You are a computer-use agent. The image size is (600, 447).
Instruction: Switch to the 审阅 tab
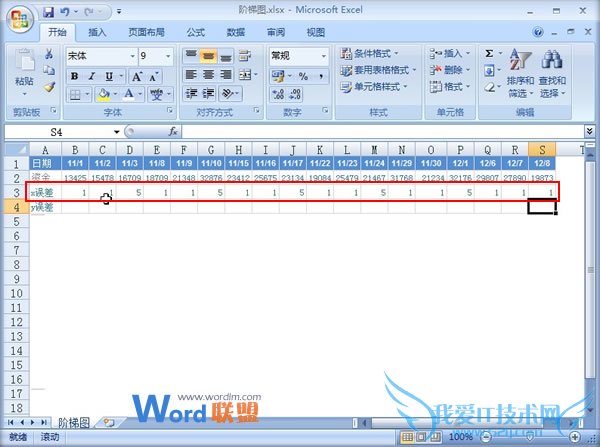click(x=276, y=33)
